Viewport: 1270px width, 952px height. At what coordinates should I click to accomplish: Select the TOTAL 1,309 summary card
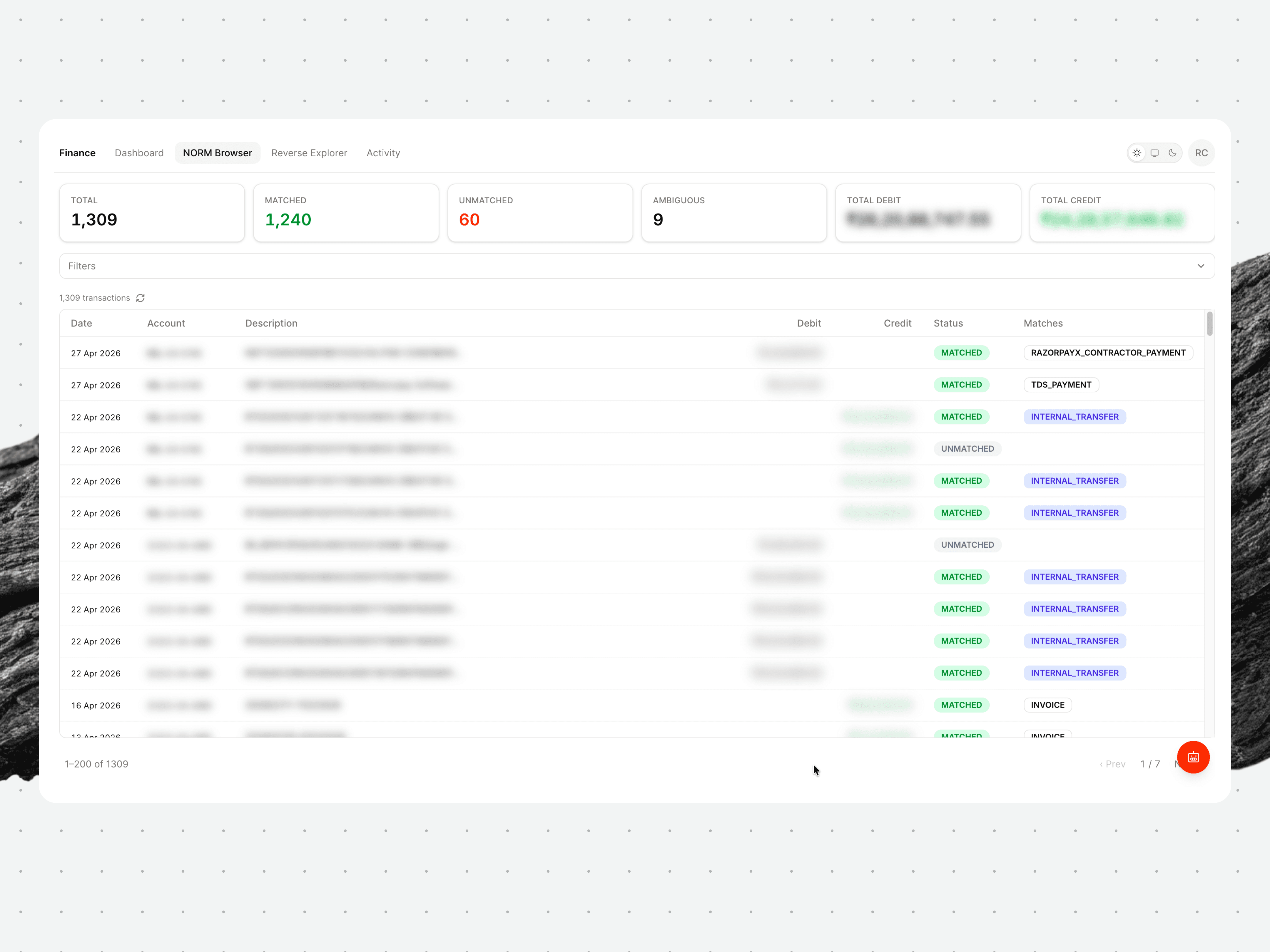152,213
